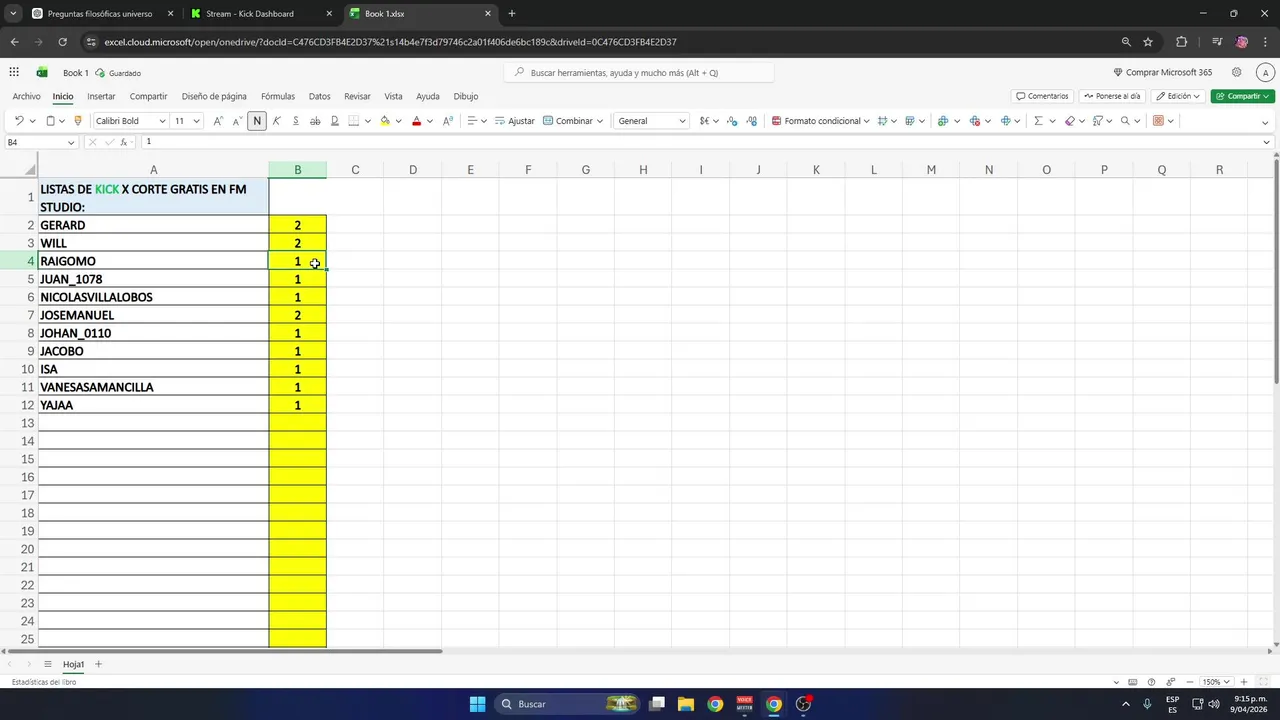Click the text alignment icon
The height and width of the screenshot is (720, 1280).
pyautogui.click(x=472, y=121)
